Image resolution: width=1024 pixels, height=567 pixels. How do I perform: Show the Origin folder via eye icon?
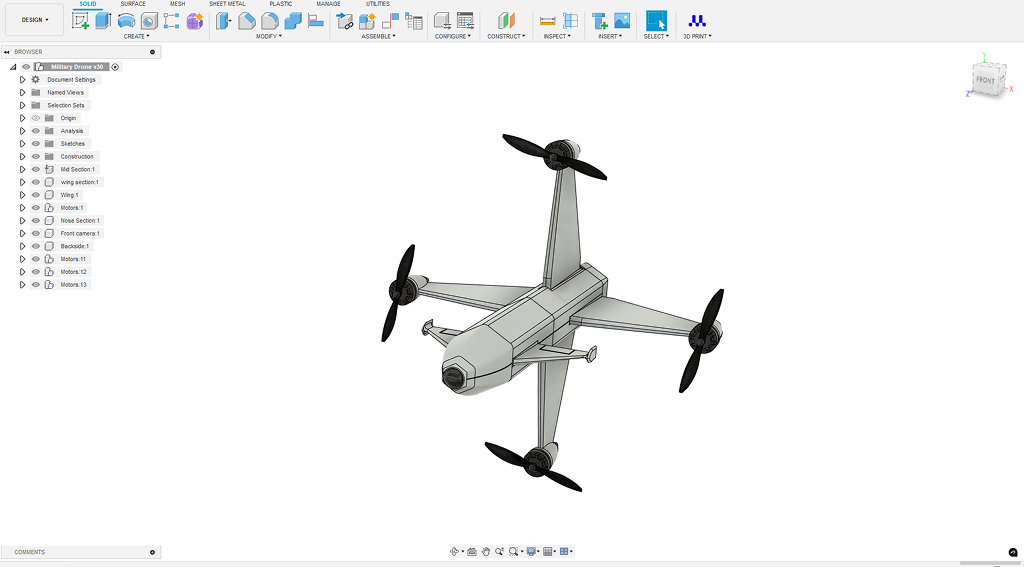pos(36,118)
